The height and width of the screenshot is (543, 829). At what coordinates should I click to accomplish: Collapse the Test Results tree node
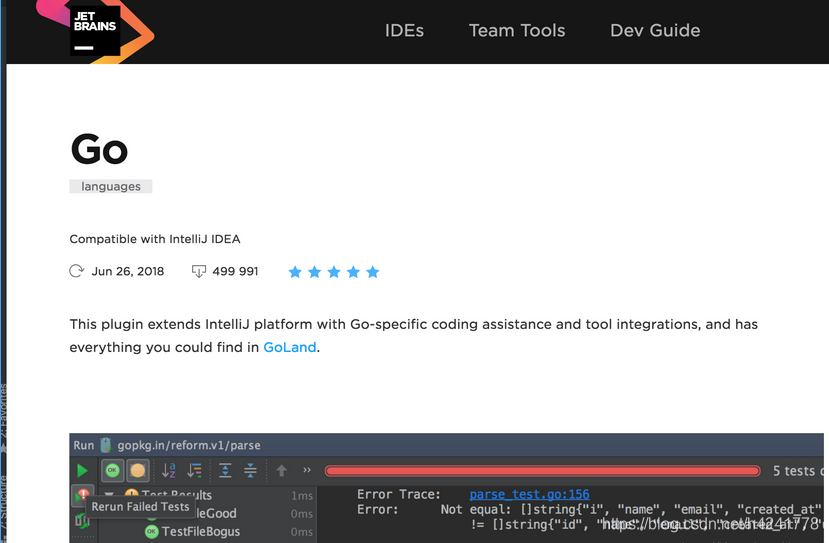tap(109, 495)
